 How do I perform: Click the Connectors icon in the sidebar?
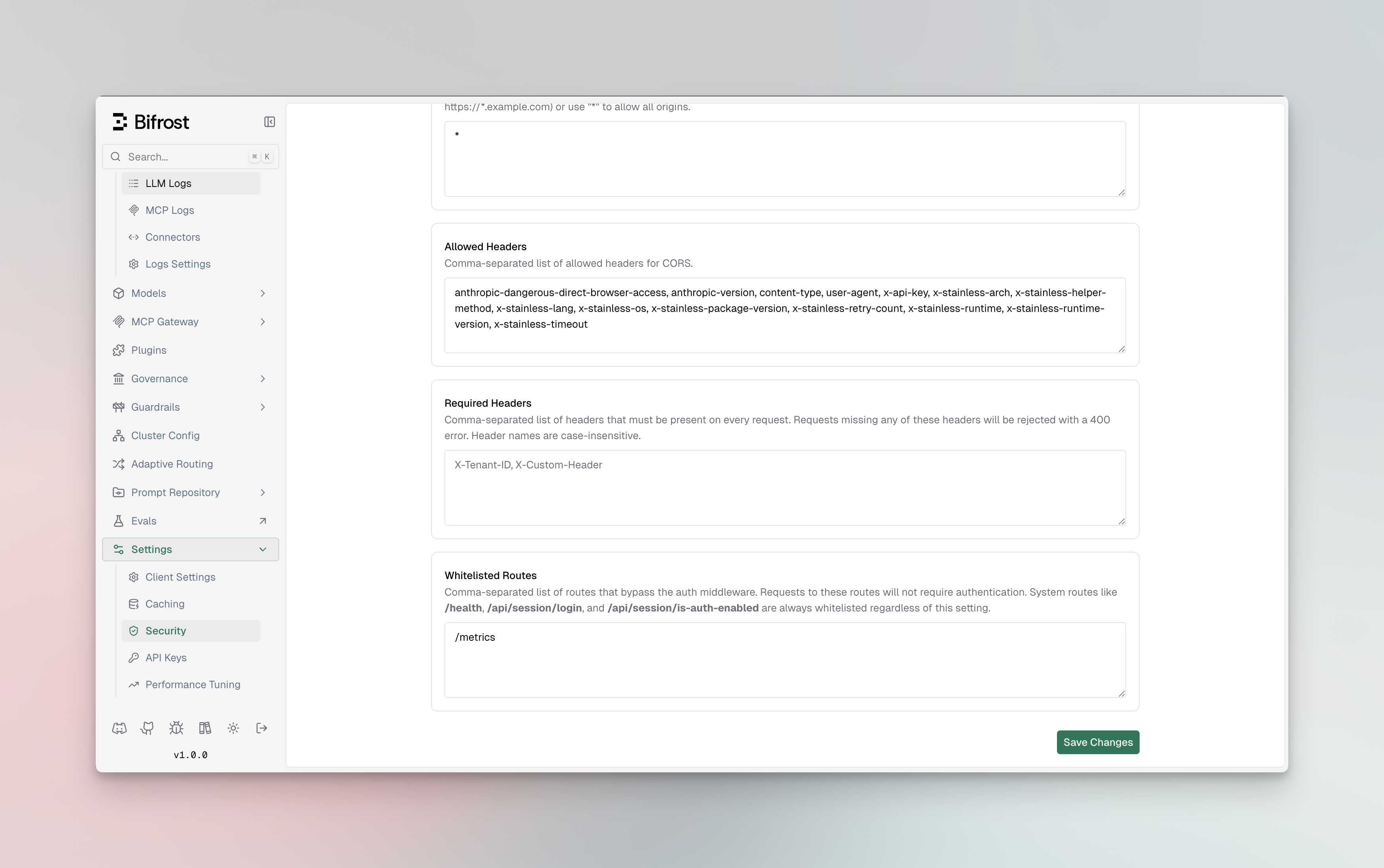pos(134,236)
